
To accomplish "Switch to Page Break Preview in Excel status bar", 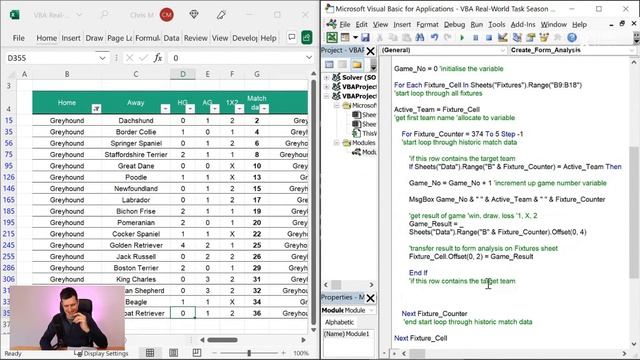I will 197,353.
